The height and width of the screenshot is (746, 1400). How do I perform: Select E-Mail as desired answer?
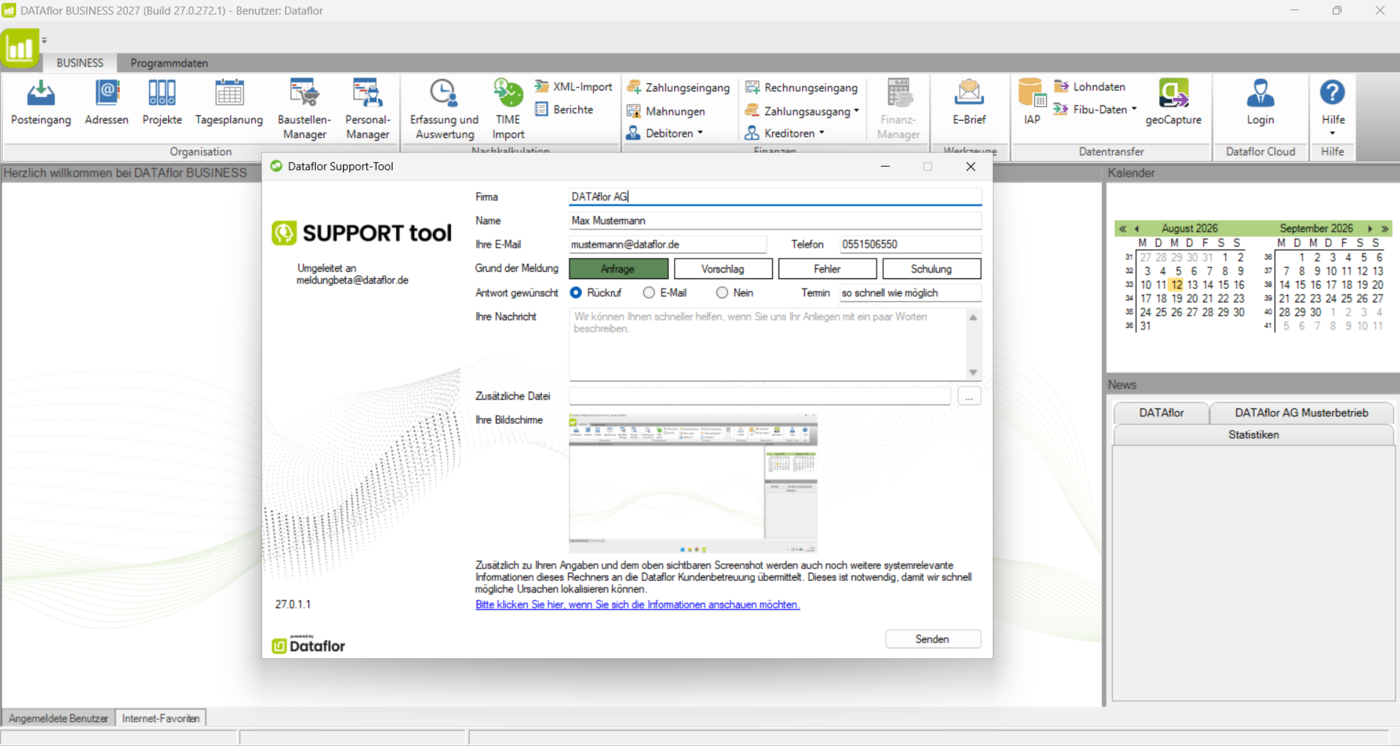[649, 293]
